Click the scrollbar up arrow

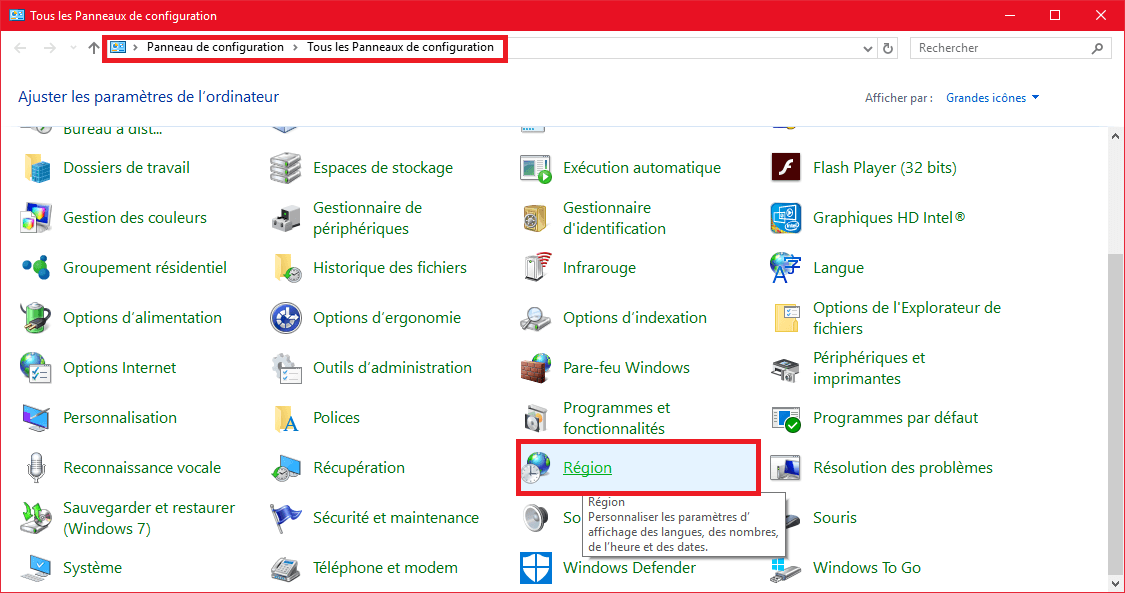1116,136
